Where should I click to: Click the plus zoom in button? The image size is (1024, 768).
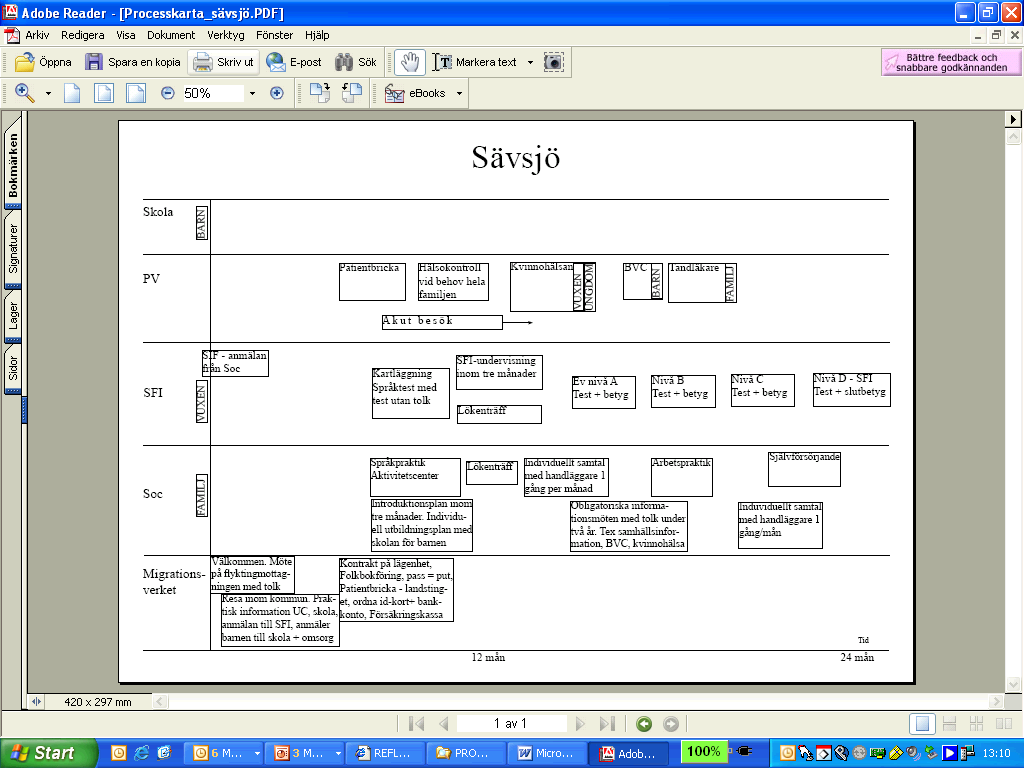(x=277, y=93)
